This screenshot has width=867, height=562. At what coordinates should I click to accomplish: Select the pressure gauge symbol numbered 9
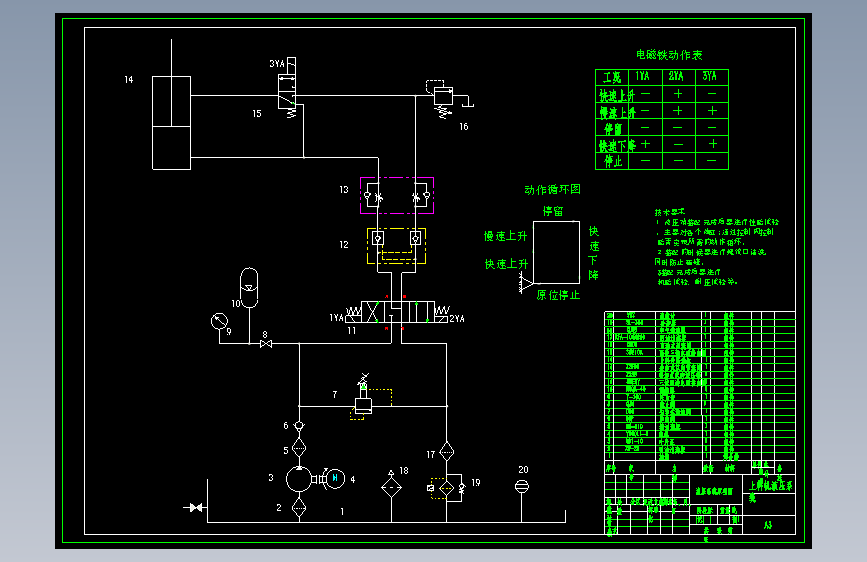(x=220, y=321)
